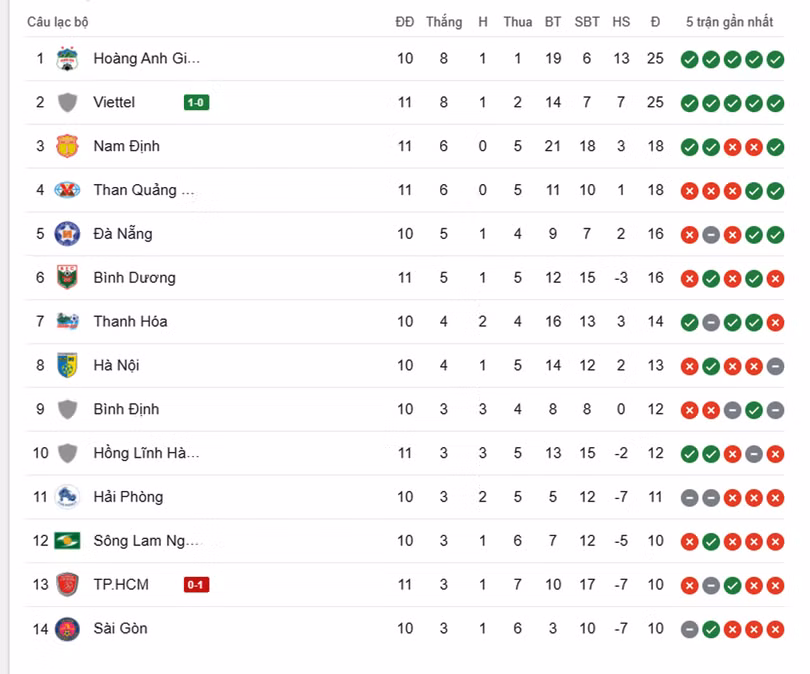Click the Hà Nội club crest icon
Image resolution: width=810 pixels, height=674 pixels.
67,365
